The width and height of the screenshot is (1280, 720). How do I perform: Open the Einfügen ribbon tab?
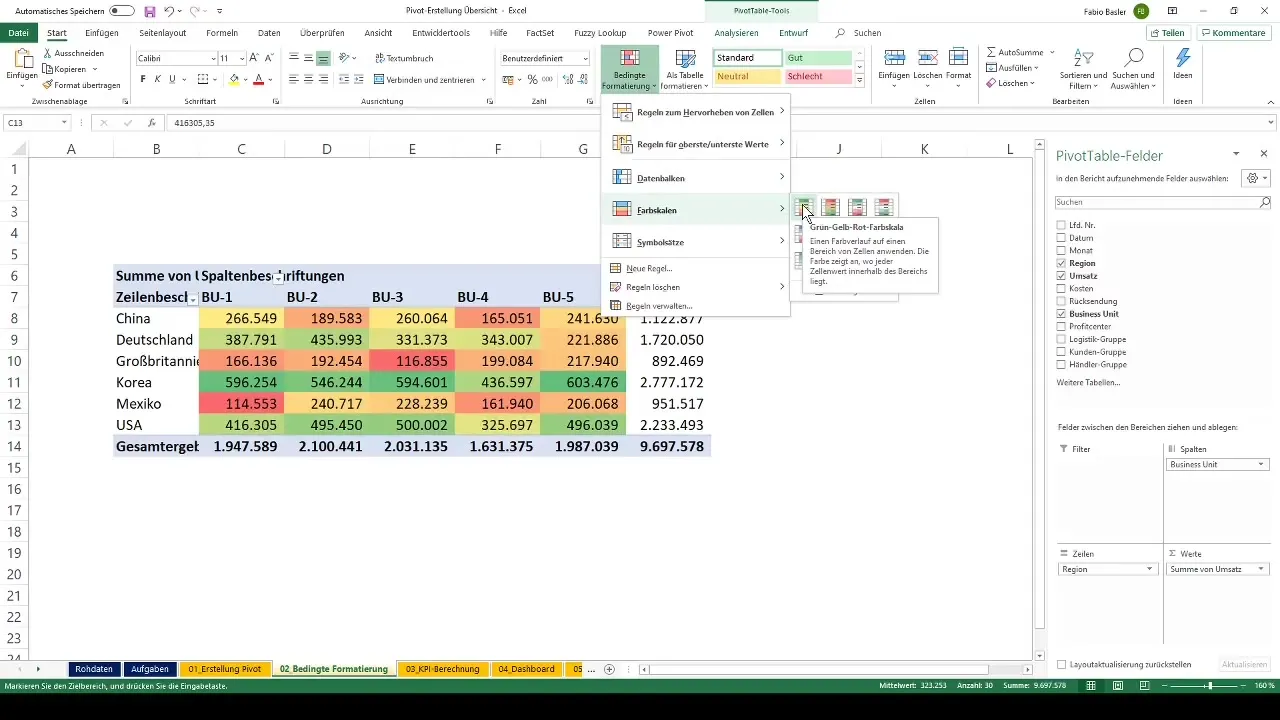pos(102,33)
